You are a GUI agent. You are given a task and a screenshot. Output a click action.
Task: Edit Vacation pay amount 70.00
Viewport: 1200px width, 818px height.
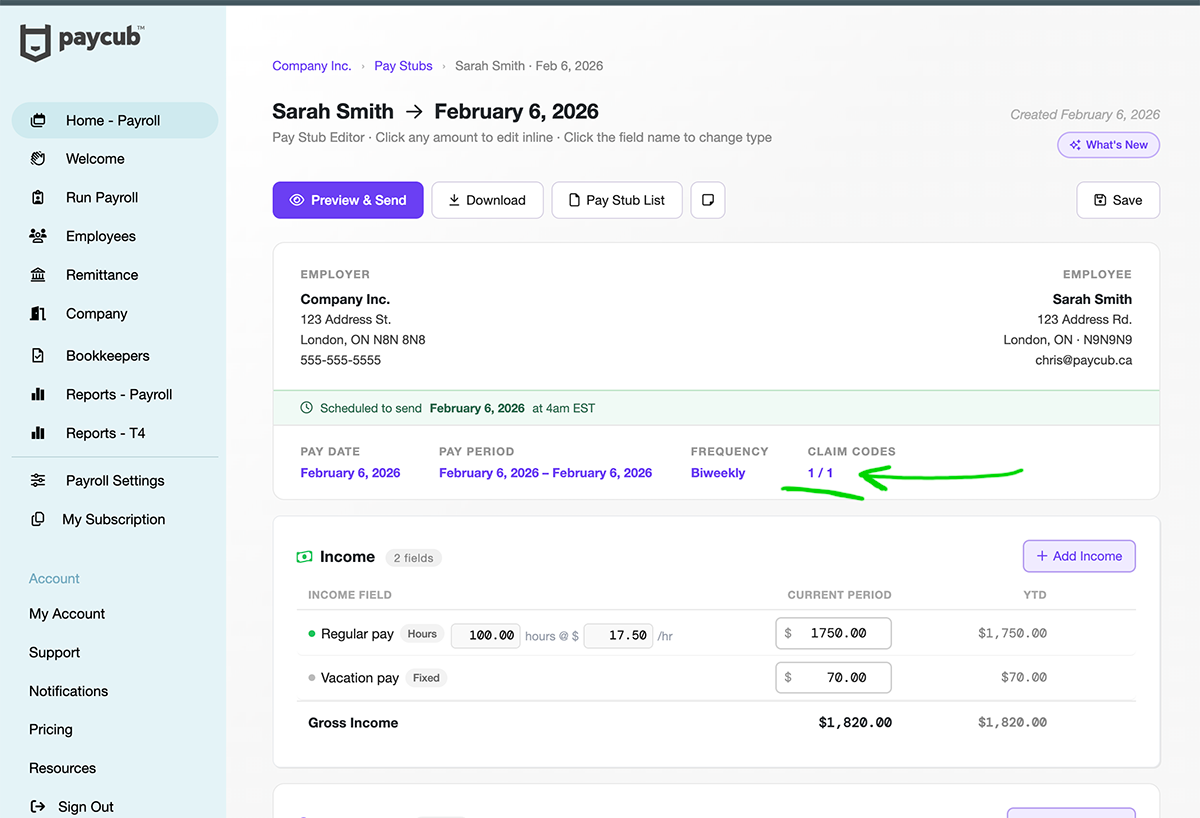(833, 677)
